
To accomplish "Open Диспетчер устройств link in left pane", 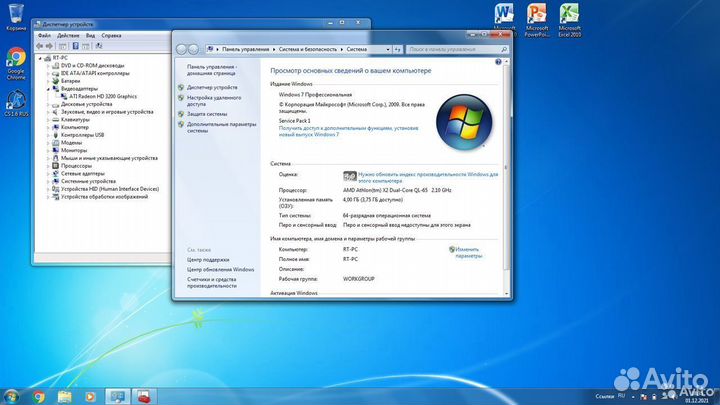I will (x=212, y=87).
